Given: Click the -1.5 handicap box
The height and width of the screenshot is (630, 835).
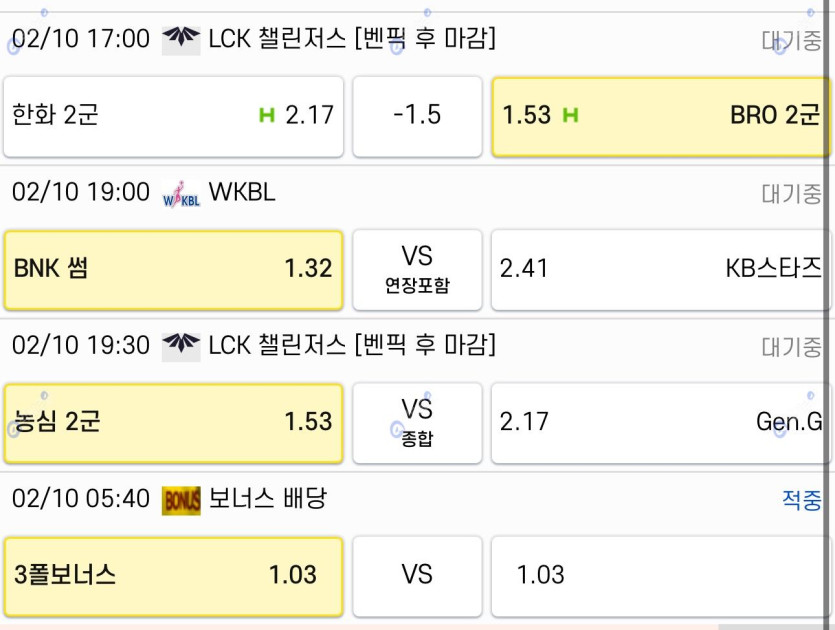Looking at the screenshot, I should [417, 116].
